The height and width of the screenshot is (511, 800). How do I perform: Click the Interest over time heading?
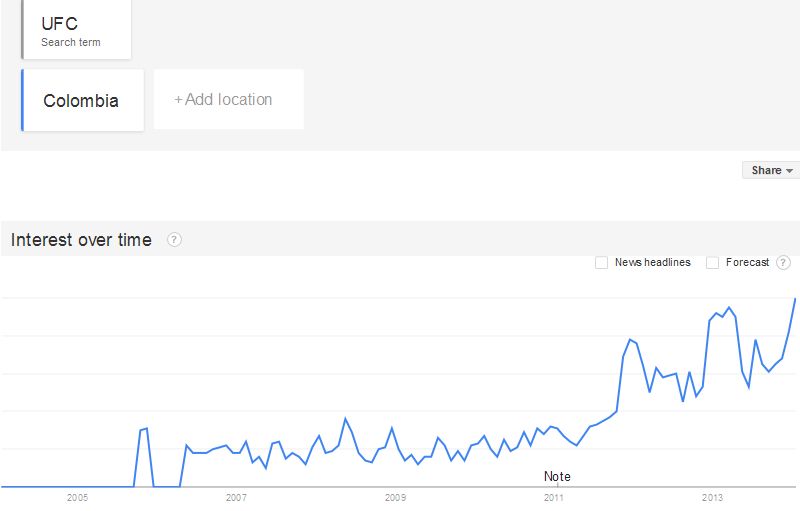pos(81,240)
